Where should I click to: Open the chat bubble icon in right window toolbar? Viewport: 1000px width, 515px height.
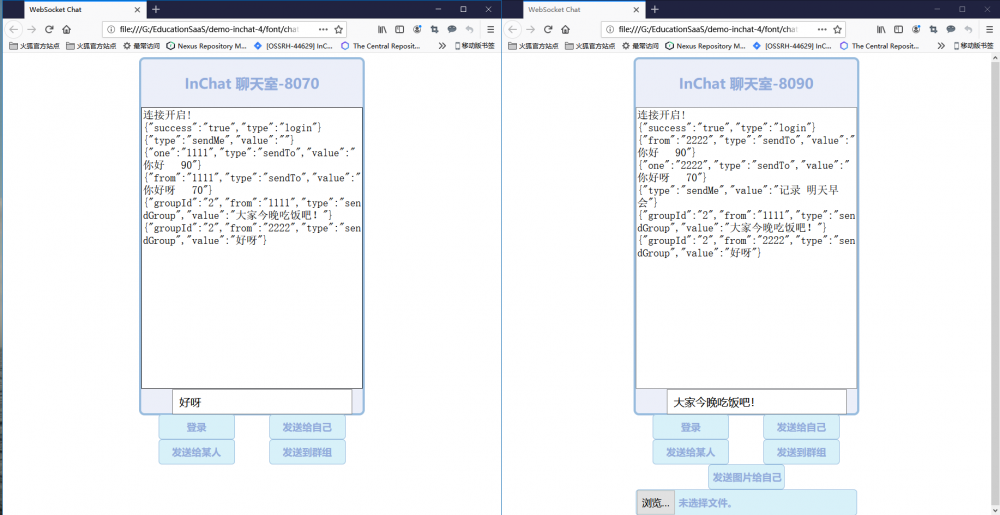coord(950,29)
